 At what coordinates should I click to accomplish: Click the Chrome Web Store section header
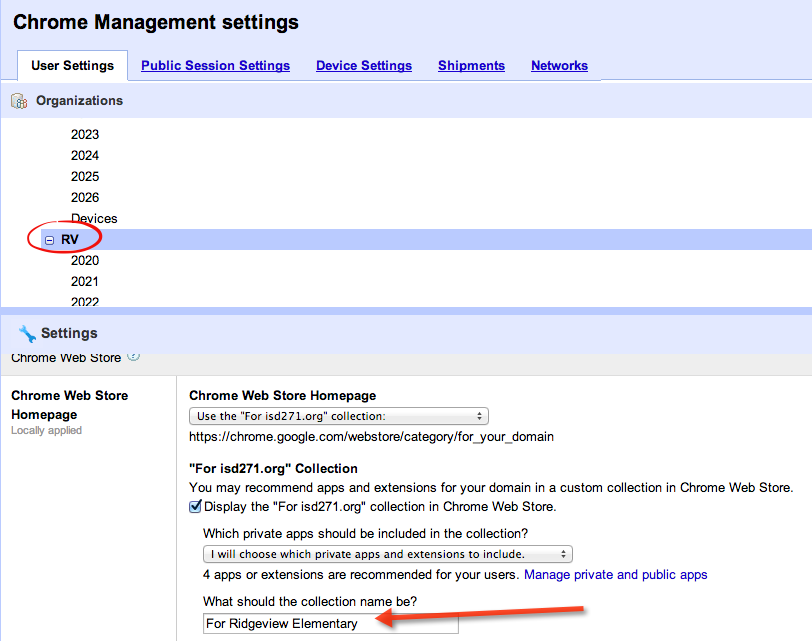pos(66,358)
